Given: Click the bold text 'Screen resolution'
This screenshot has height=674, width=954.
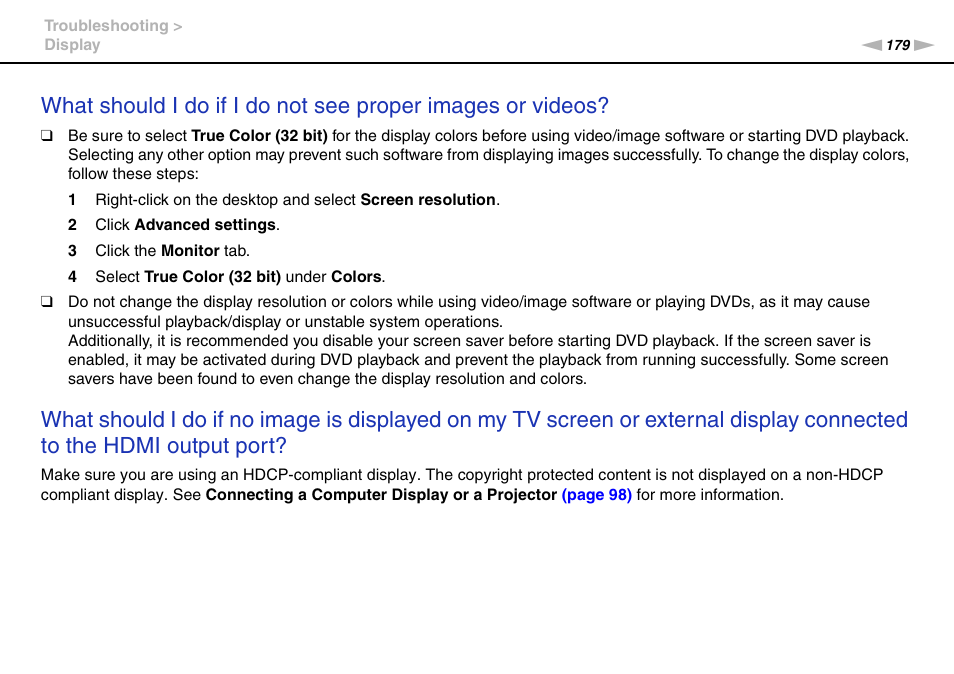Looking at the screenshot, I should point(428,200).
